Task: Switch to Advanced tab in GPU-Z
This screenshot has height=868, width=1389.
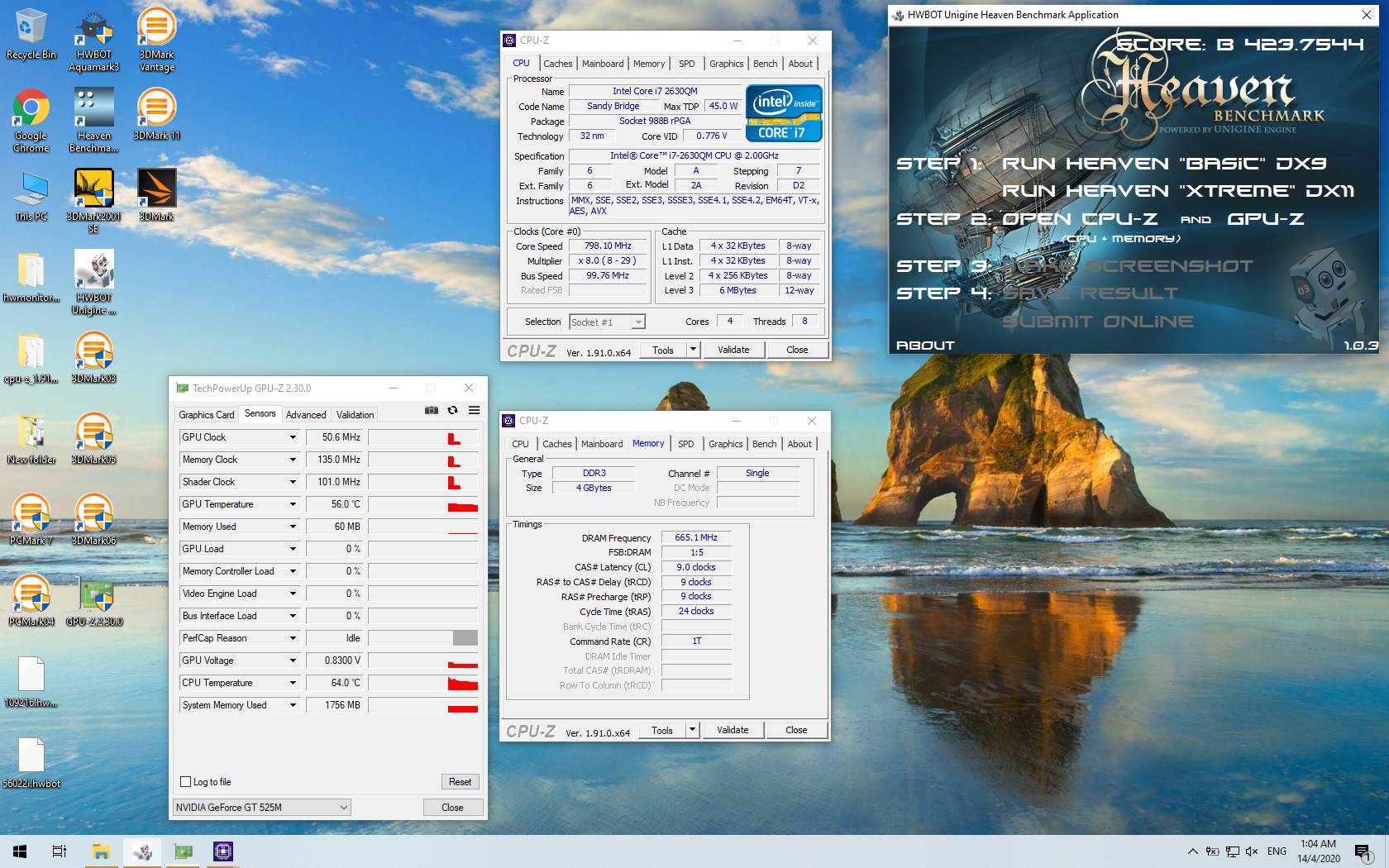Action: click(306, 414)
